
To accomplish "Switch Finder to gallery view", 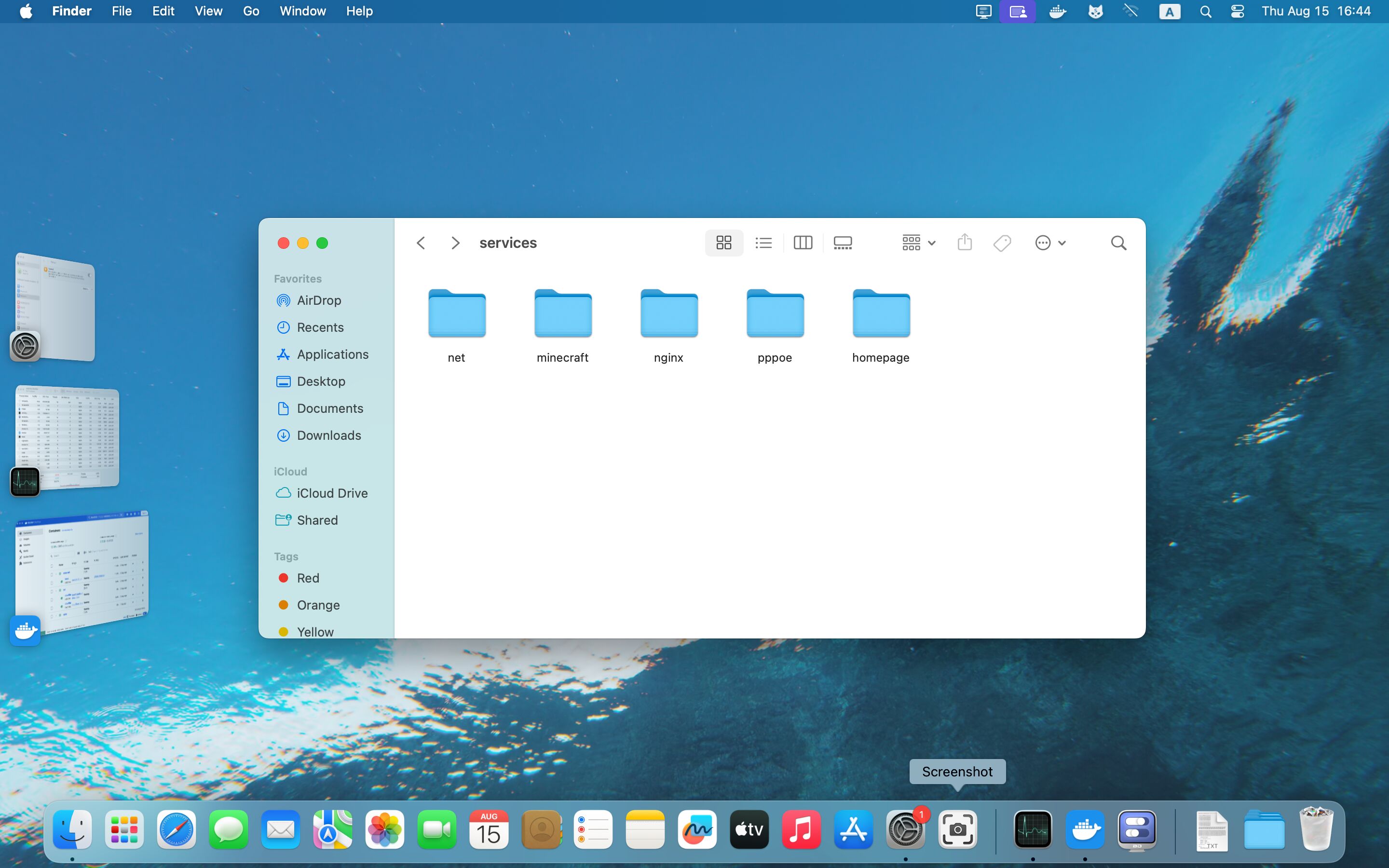I will click(x=842, y=243).
